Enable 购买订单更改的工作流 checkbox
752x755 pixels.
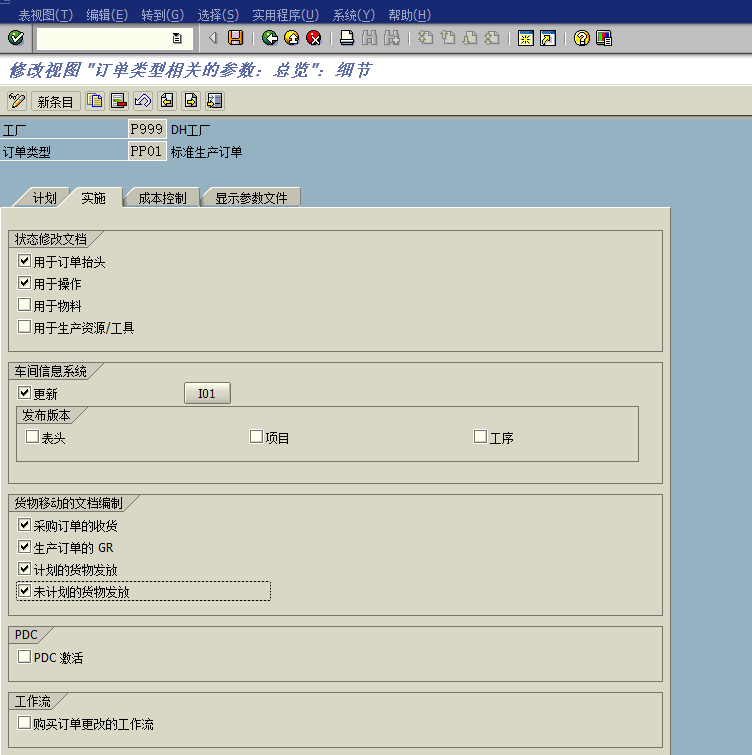(25, 723)
